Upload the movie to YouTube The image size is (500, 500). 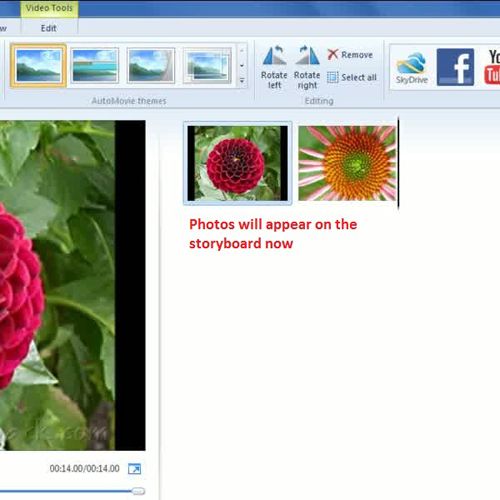pyautogui.click(x=492, y=67)
